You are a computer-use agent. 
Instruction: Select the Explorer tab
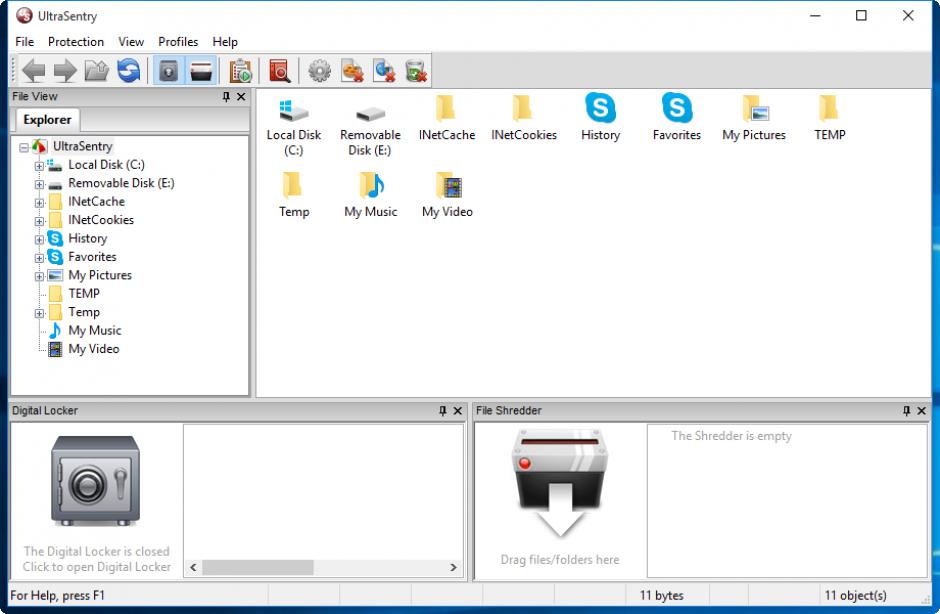click(x=47, y=119)
